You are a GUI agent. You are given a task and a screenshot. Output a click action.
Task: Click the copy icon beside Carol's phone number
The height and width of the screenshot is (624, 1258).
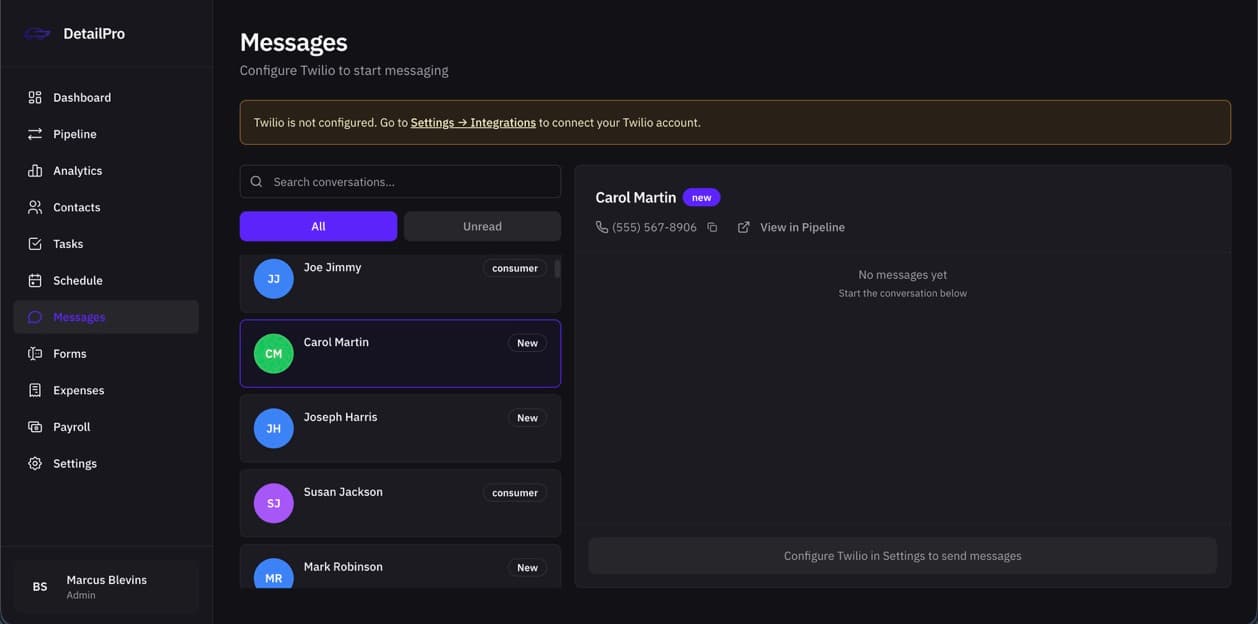tap(712, 227)
